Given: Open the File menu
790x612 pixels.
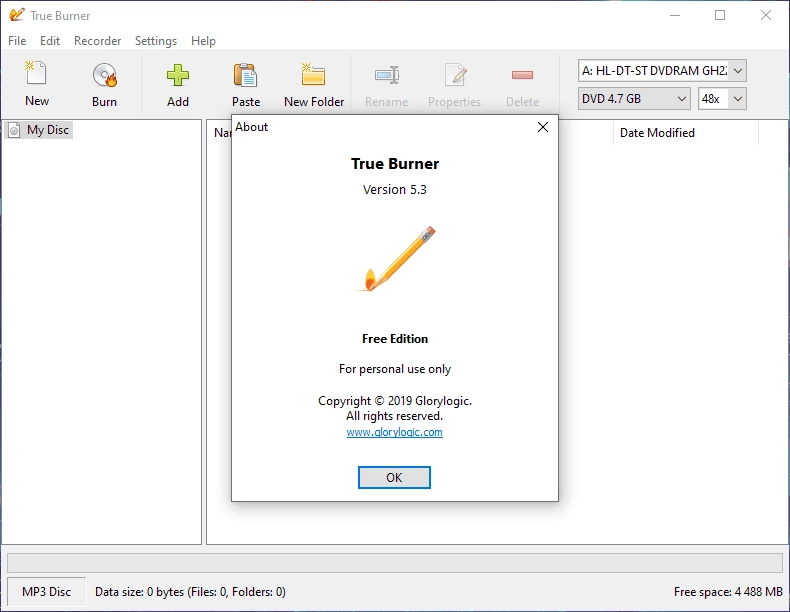Looking at the screenshot, I should [17, 41].
